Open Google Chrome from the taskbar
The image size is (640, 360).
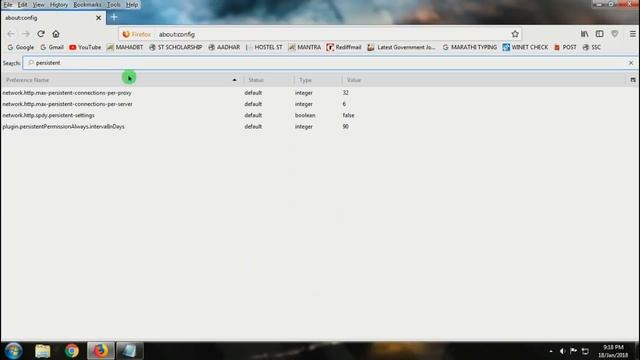[x=72, y=351]
